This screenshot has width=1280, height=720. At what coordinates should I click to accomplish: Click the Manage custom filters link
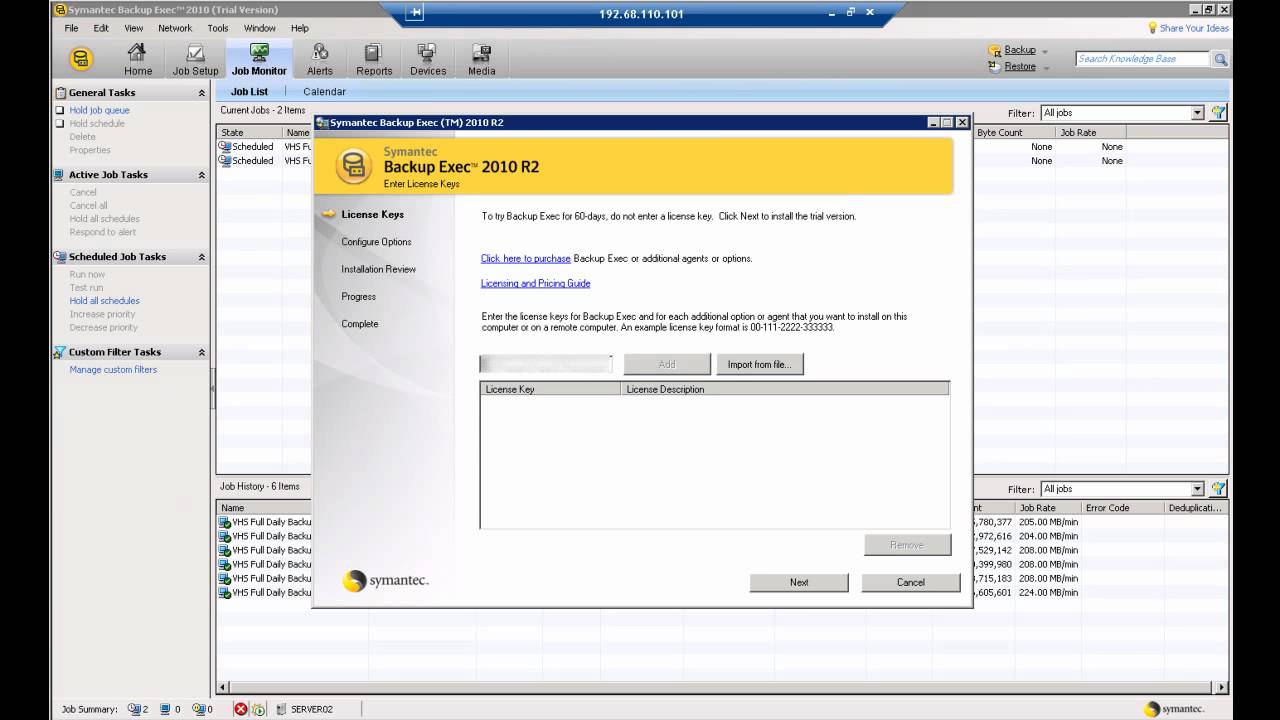point(113,370)
